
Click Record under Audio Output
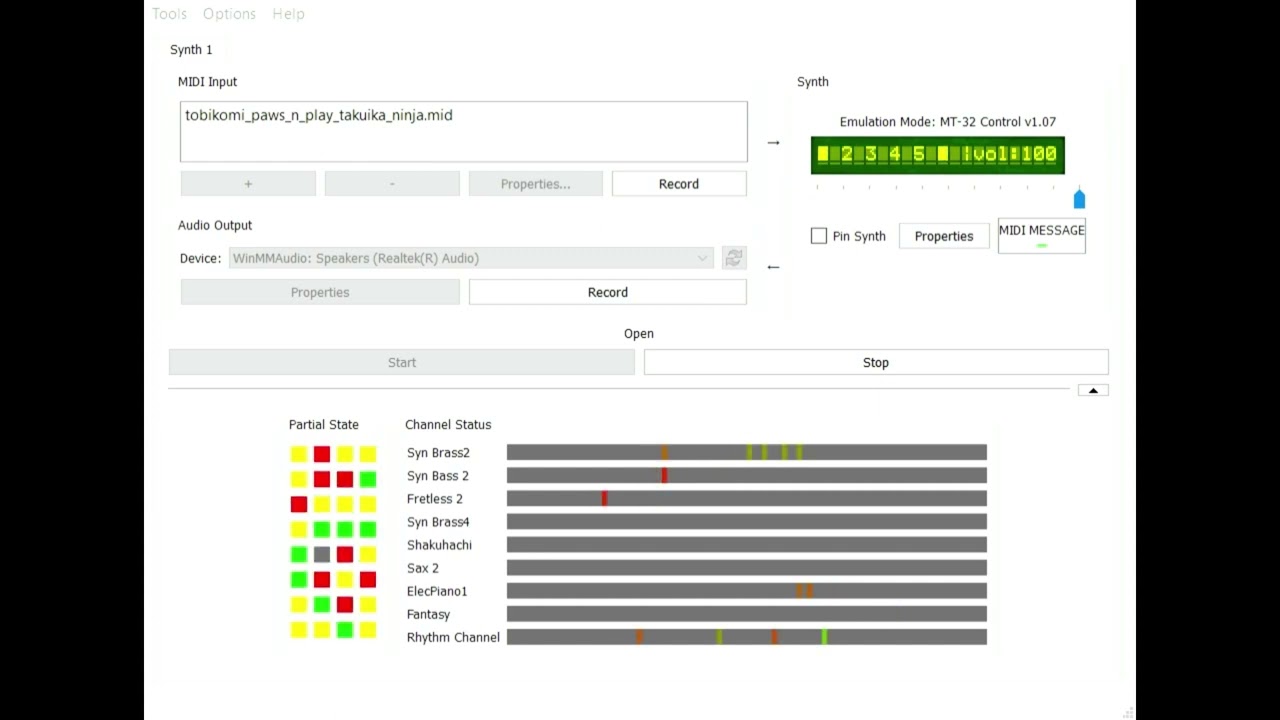pyautogui.click(x=608, y=292)
